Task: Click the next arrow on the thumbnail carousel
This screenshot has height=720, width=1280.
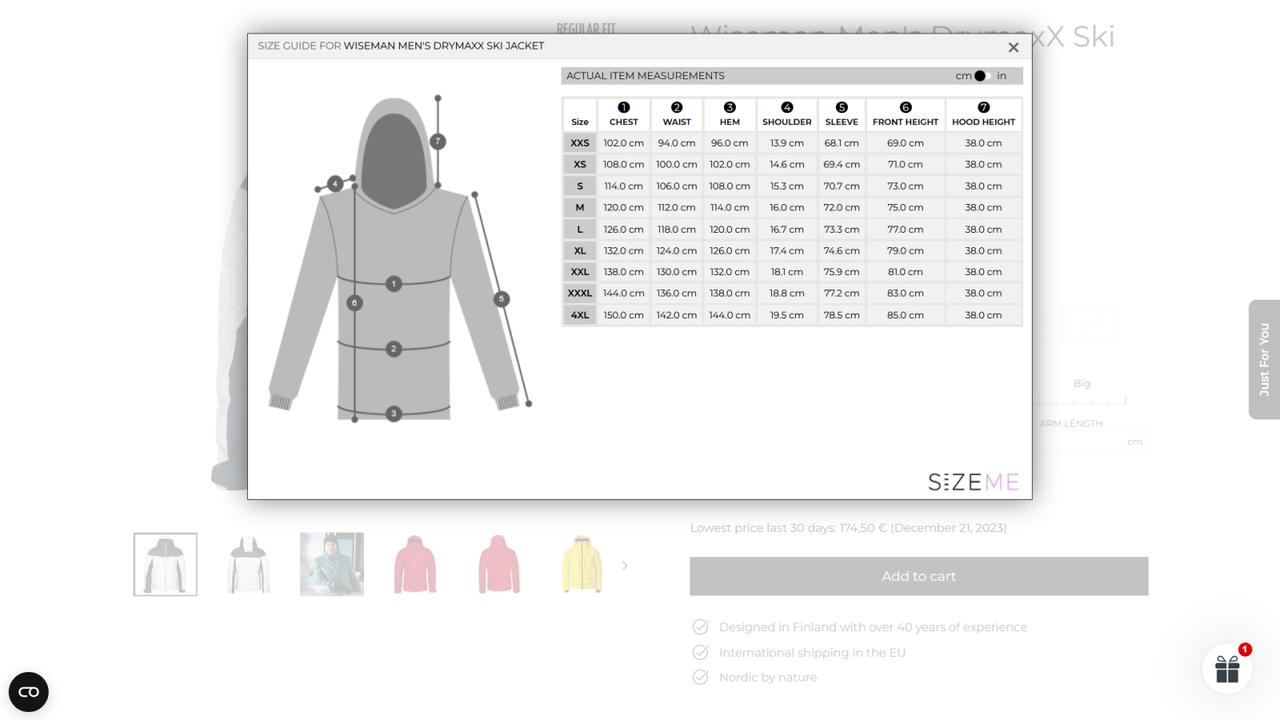Action: coord(625,565)
